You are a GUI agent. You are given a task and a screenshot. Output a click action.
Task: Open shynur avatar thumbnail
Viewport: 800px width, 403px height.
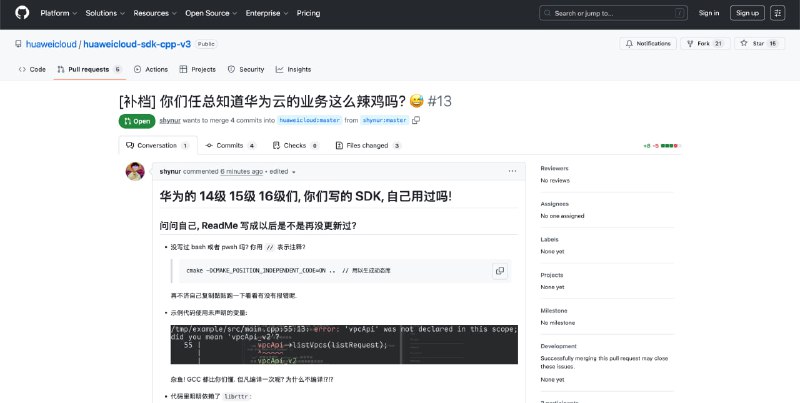click(x=135, y=171)
